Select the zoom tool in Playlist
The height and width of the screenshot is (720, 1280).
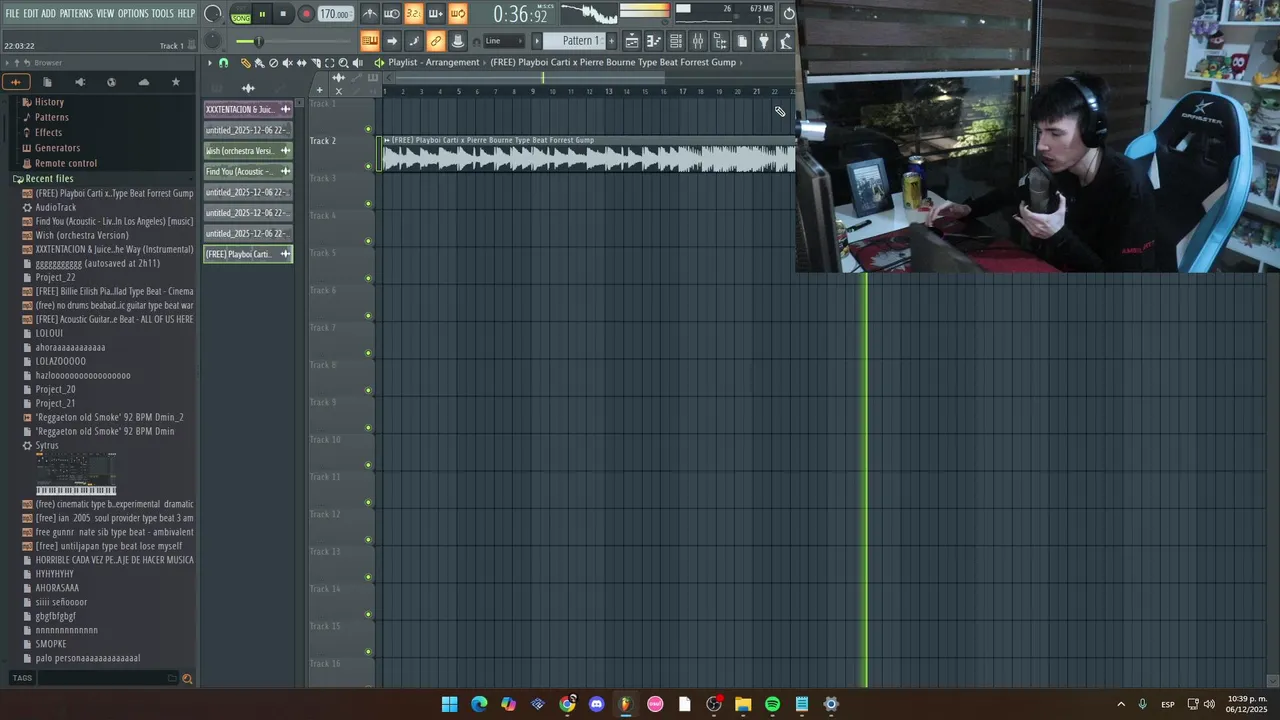[x=343, y=63]
